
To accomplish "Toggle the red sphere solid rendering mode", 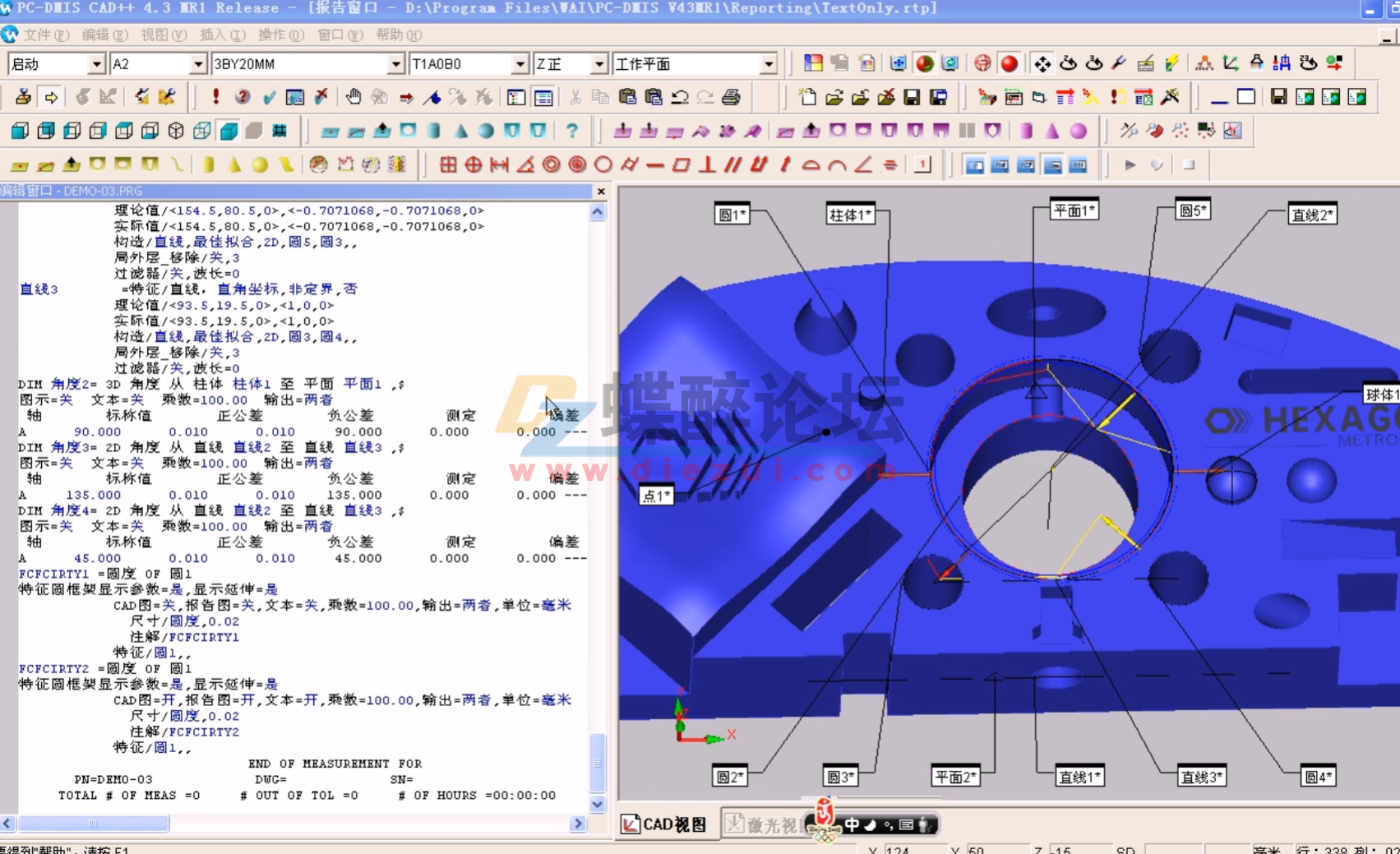I will (1009, 64).
